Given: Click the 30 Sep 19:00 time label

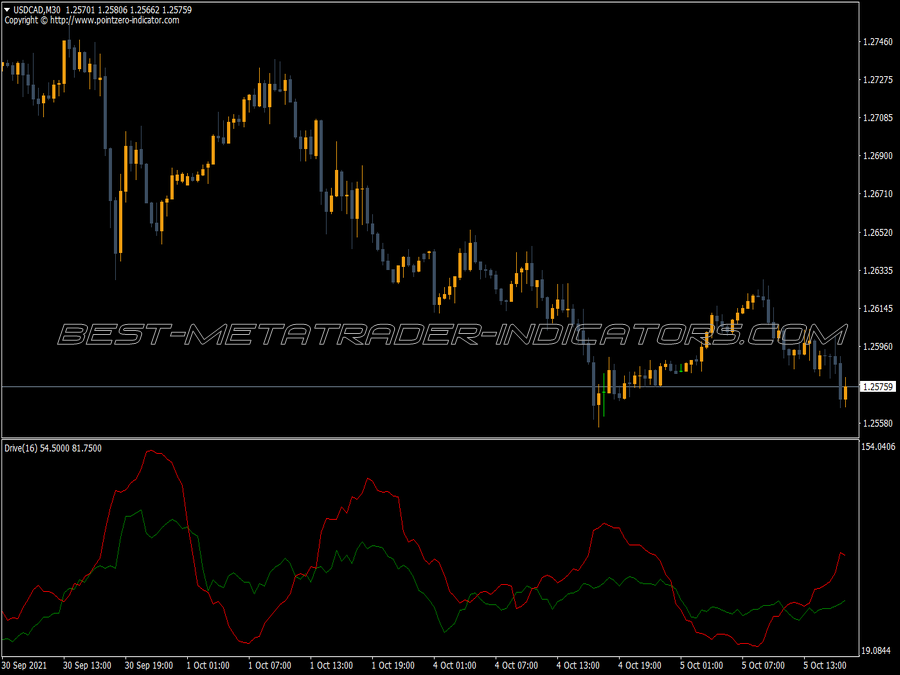Looking at the screenshot, I should coord(149,665).
